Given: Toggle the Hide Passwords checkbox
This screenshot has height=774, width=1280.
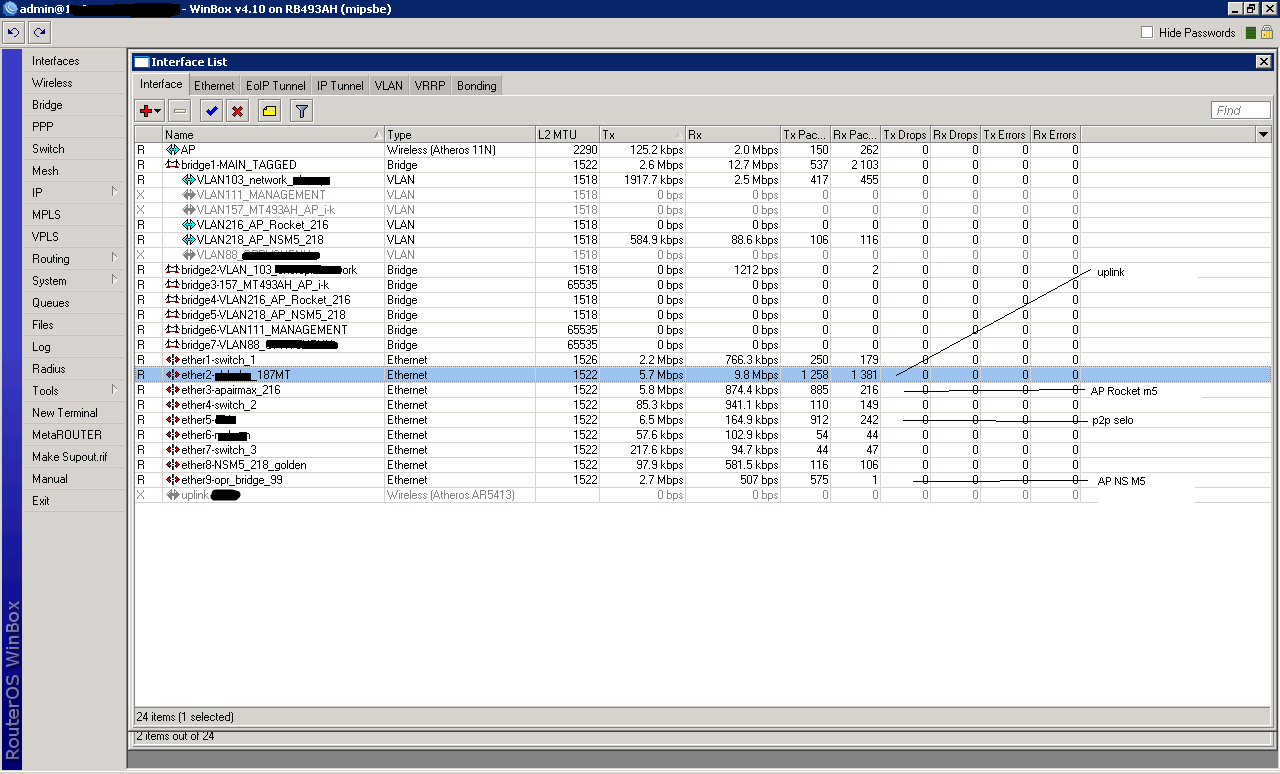Looking at the screenshot, I should click(1147, 33).
